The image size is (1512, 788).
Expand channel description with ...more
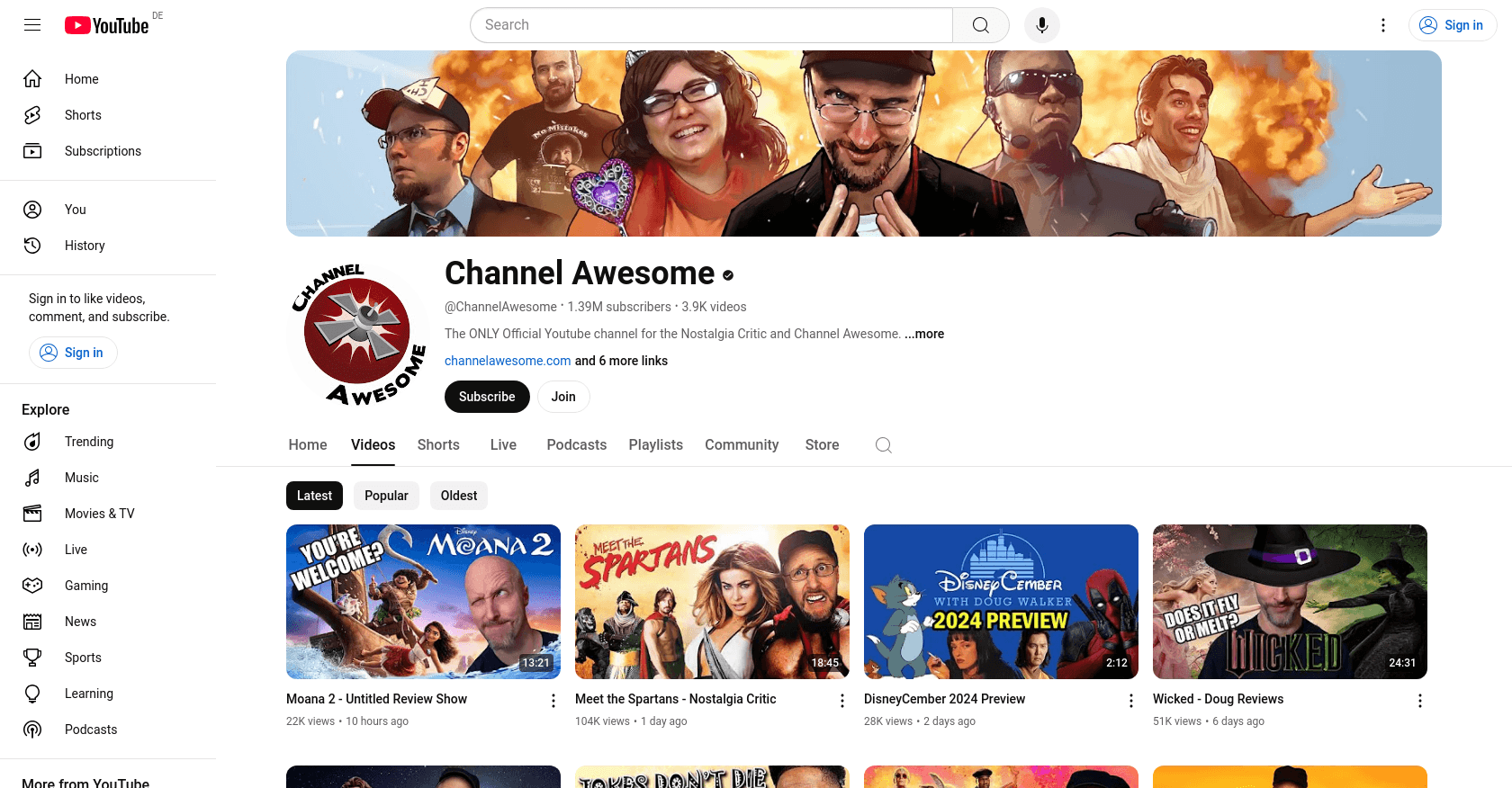click(924, 334)
